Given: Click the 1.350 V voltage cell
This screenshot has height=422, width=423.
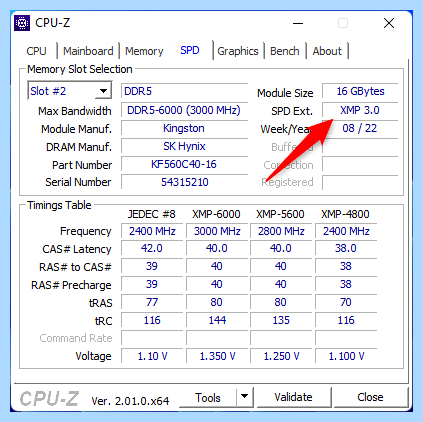Looking at the screenshot, I should (x=217, y=356).
